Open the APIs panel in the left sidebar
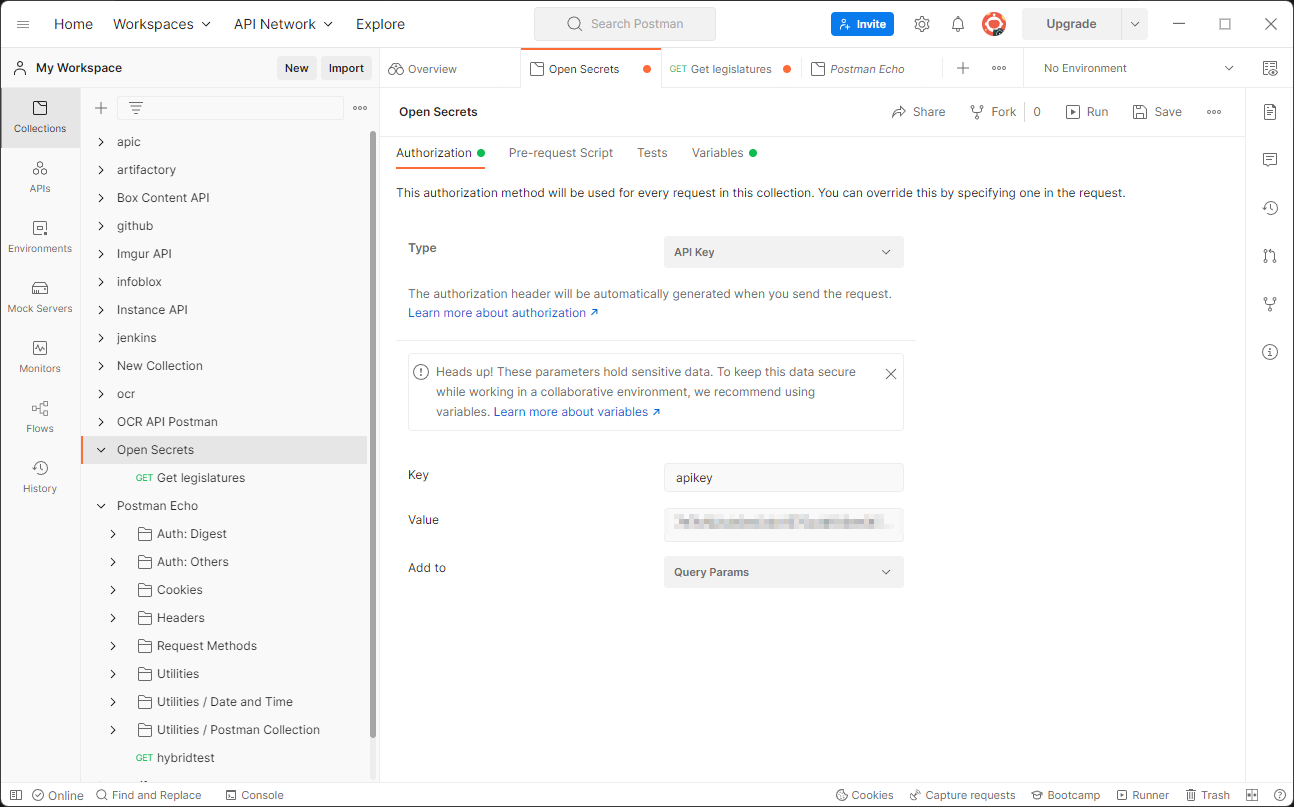 click(39, 178)
